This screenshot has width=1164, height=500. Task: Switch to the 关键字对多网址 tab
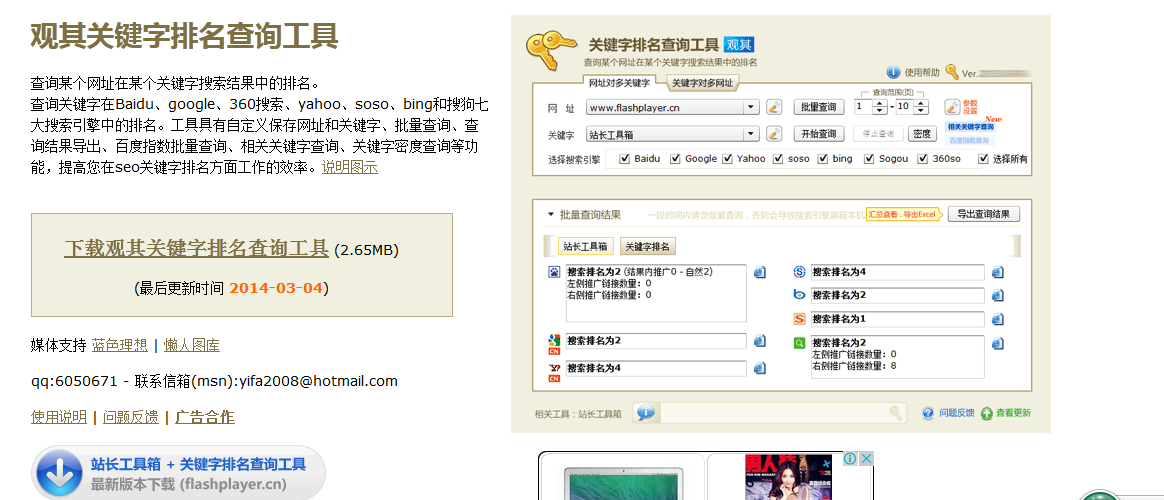702,83
